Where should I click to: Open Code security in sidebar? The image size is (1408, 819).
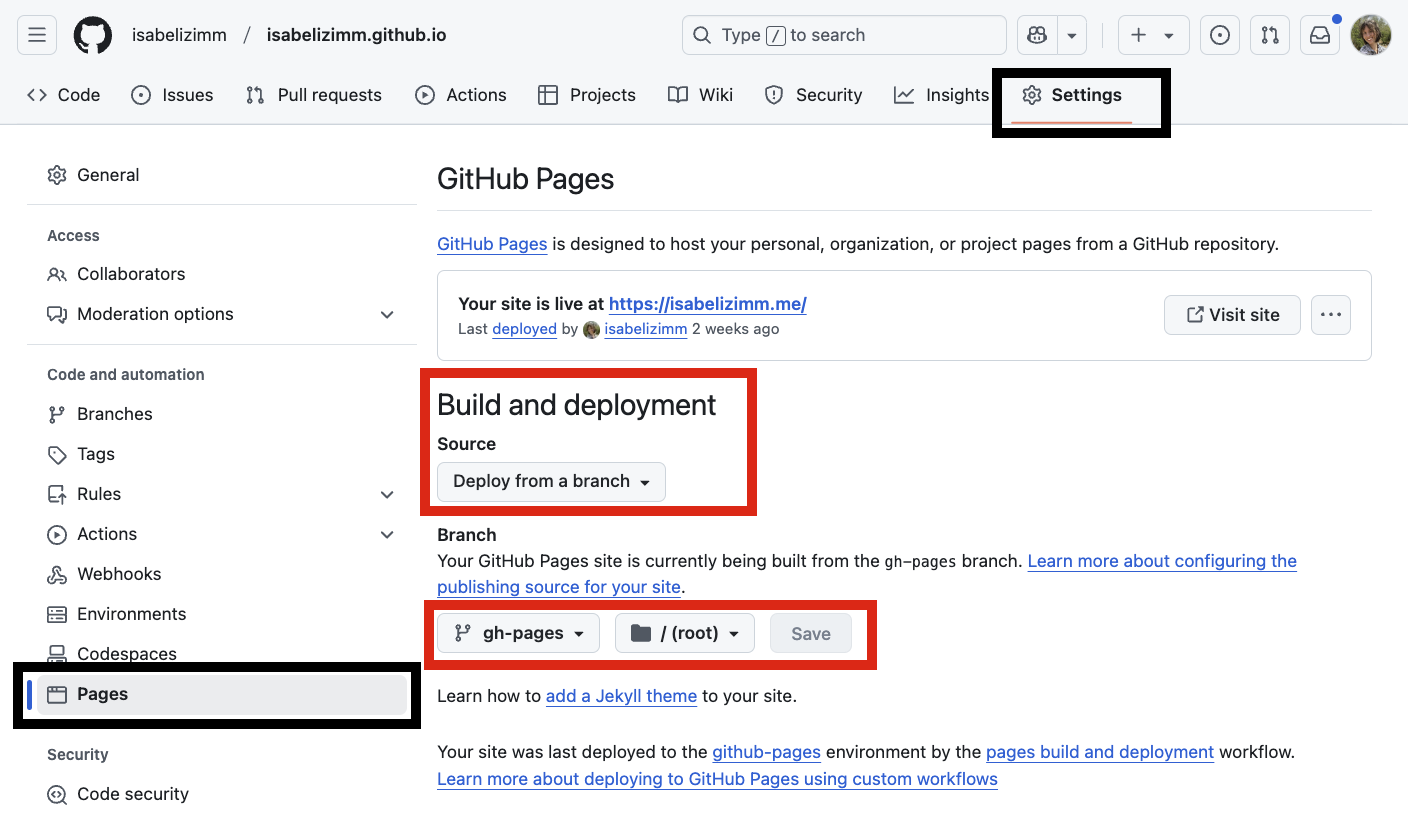click(x=221, y=794)
